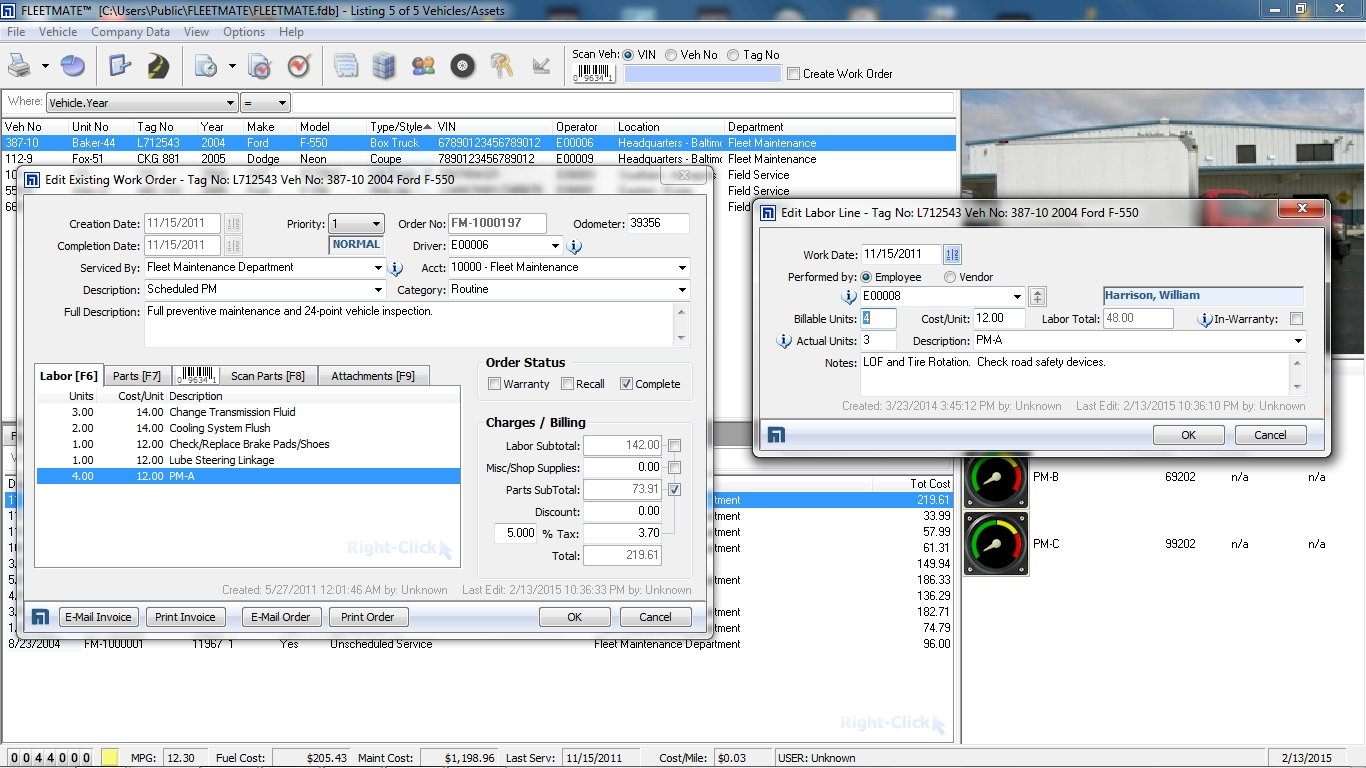Open the Vehicle.Year field selector dropdown
Screen dimensions: 1366x768
coord(228,102)
